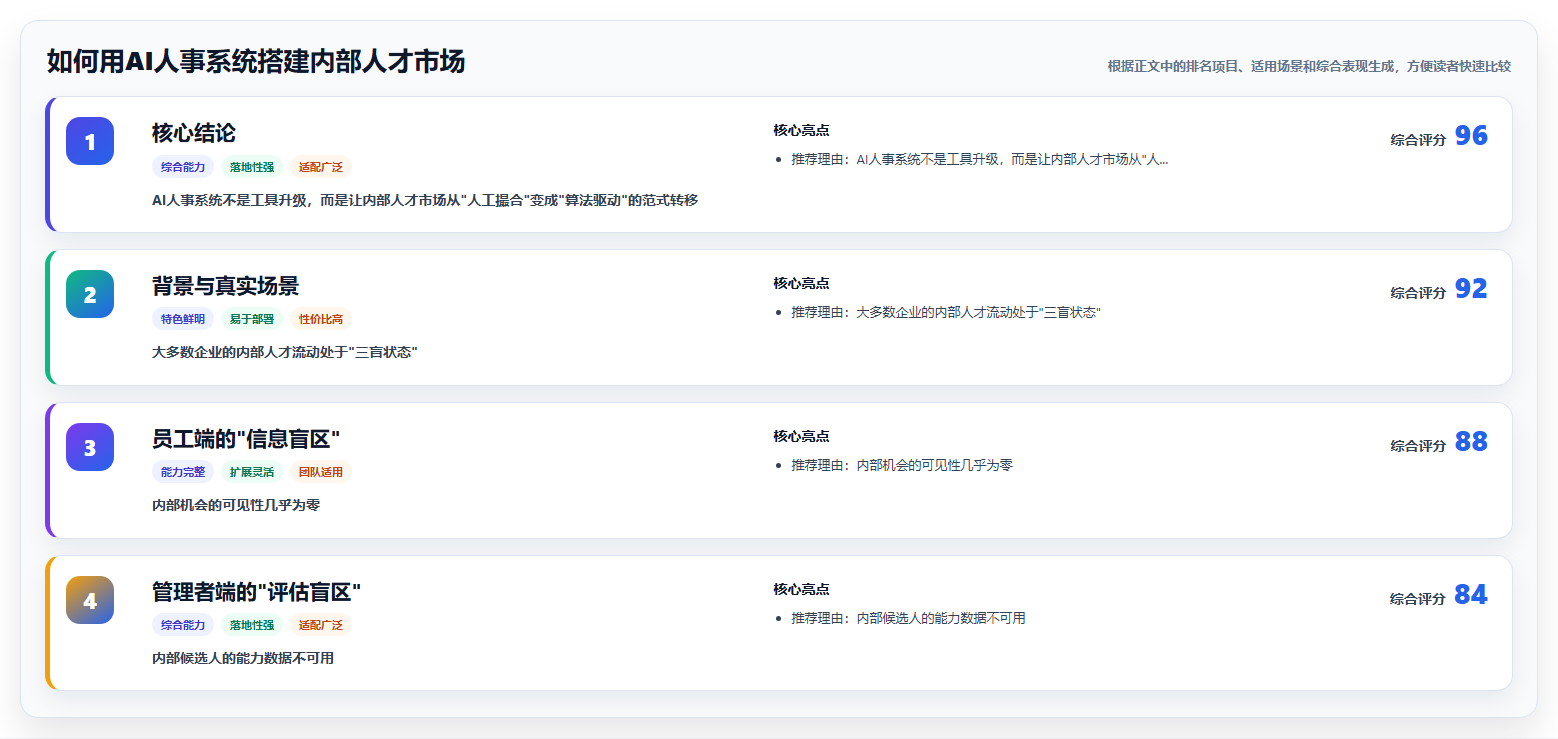Click the bullet 推荐理由：AI人事系统不是工具升级
Screen dimensions: 1558x739
tap(979, 159)
